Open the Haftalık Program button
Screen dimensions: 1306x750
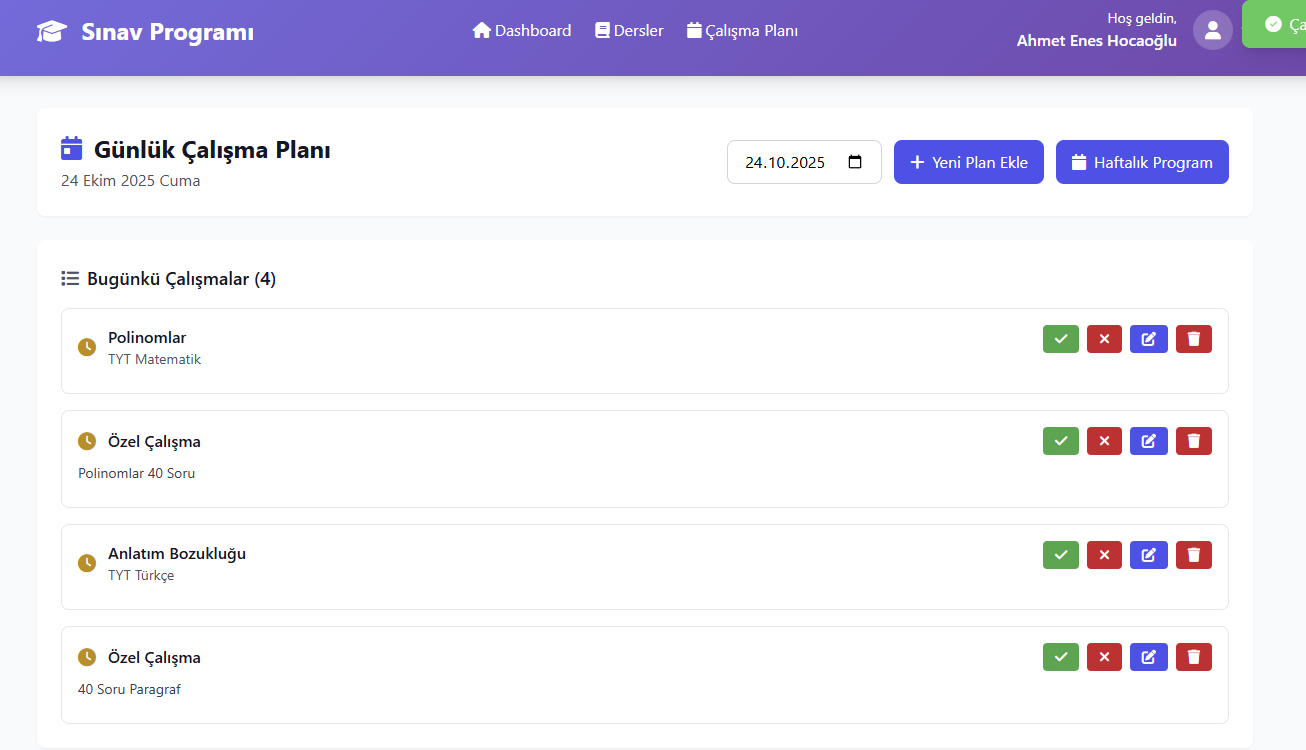(1141, 162)
